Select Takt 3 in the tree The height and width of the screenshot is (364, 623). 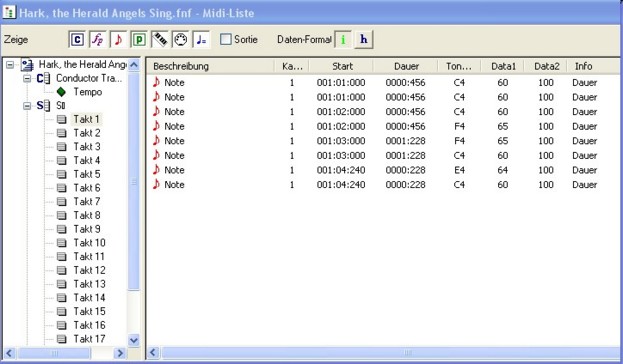pyautogui.click(x=87, y=147)
